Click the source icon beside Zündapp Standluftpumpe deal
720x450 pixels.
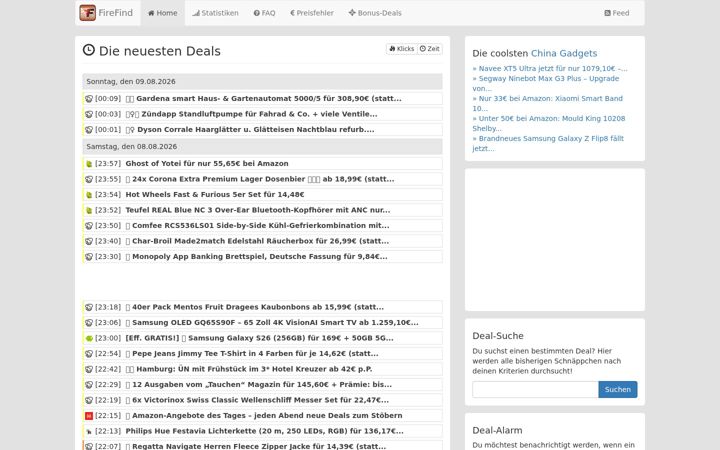click(x=89, y=114)
